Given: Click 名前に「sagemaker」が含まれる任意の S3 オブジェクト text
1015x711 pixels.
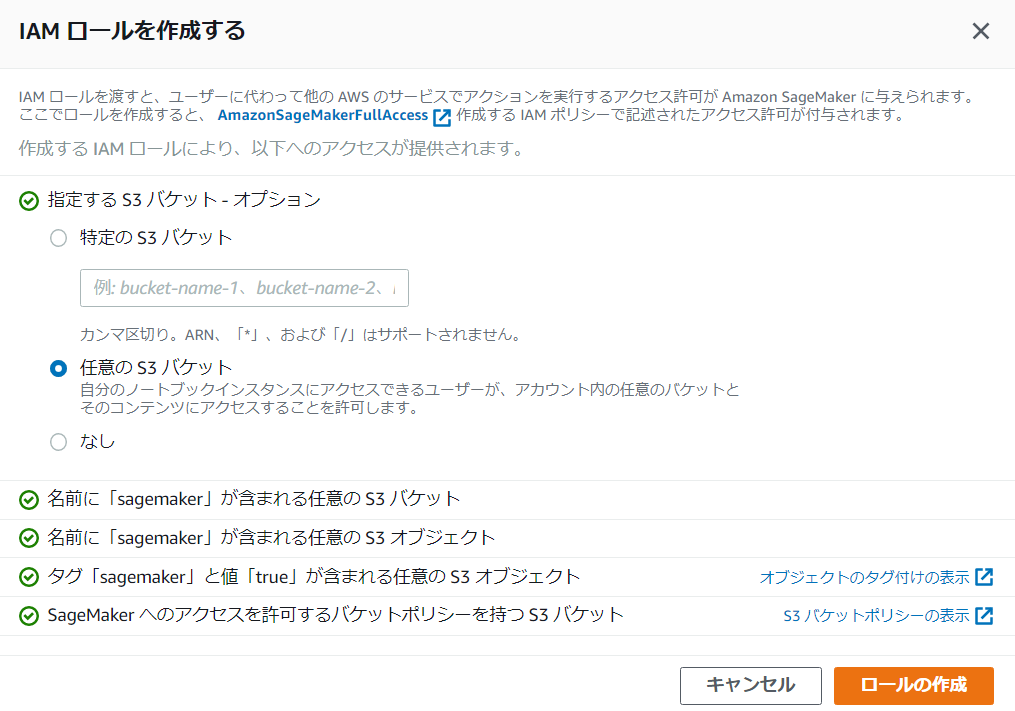Looking at the screenshot, I should tap(271, 537).
